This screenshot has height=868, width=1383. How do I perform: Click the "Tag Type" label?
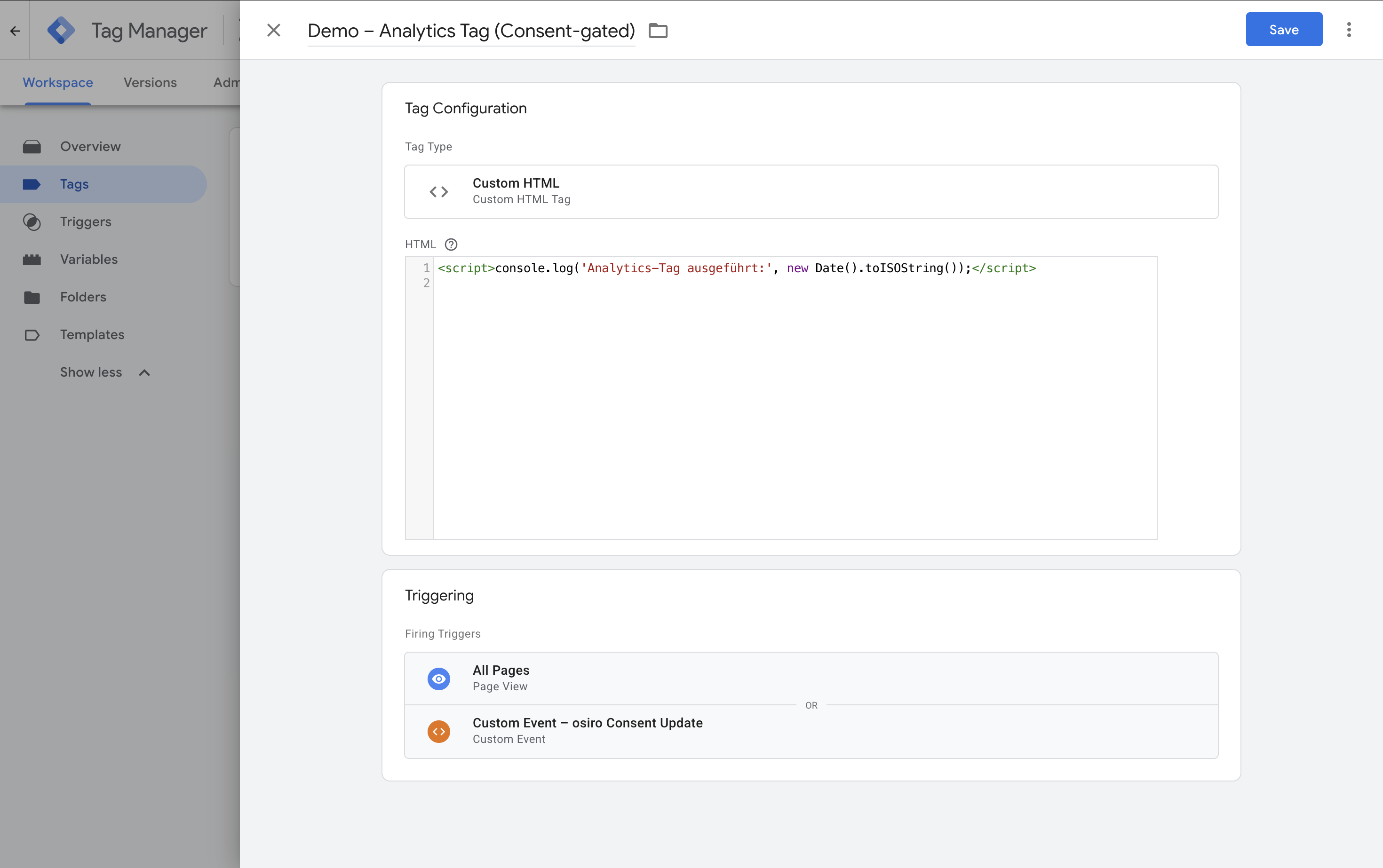pos(428,147)
